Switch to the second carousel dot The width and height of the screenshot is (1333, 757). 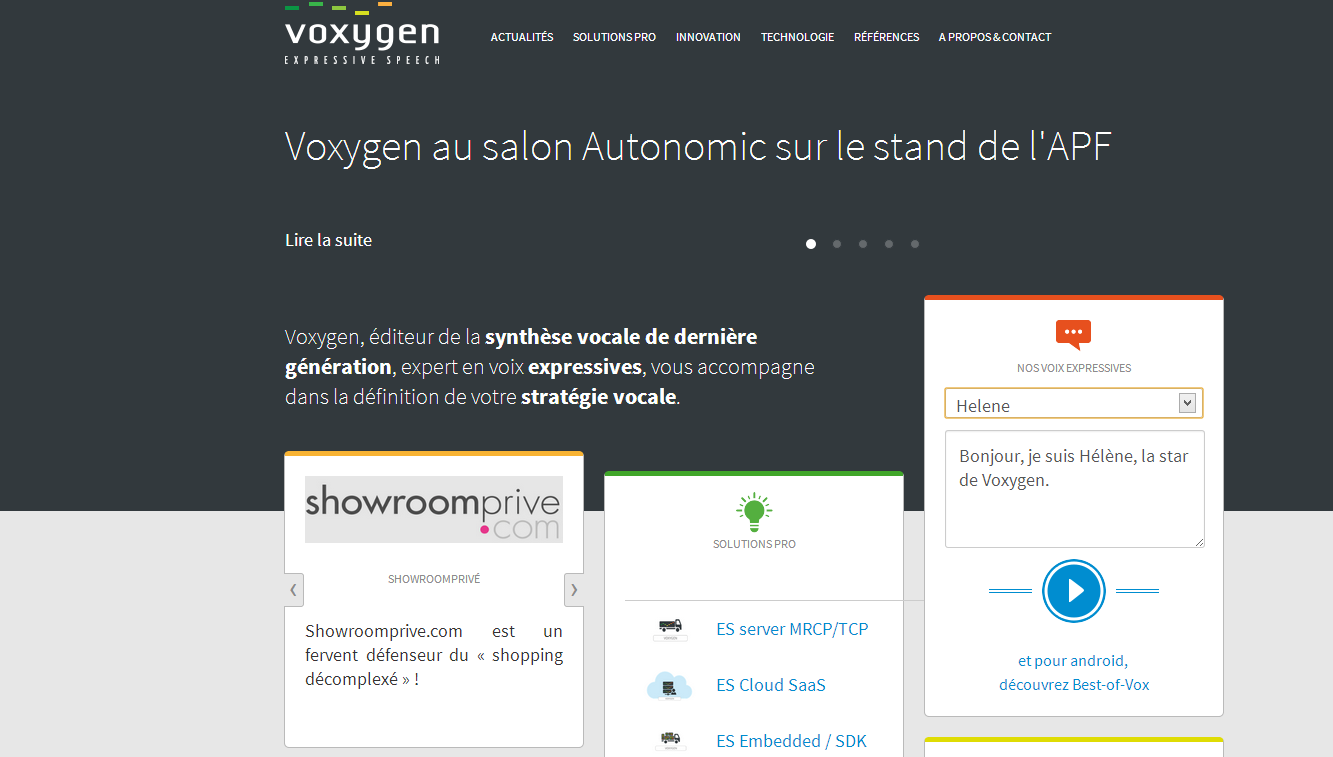837,243
